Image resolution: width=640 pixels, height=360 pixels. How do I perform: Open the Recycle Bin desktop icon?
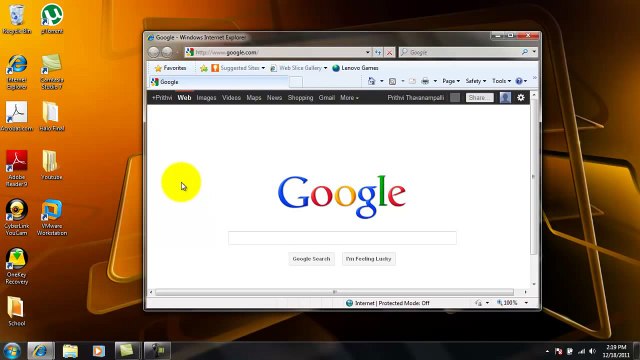click(17, 19)
